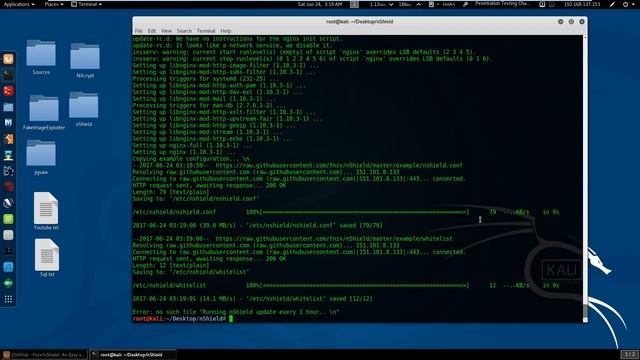Open the Places menu in top bar

click(53, 4)
